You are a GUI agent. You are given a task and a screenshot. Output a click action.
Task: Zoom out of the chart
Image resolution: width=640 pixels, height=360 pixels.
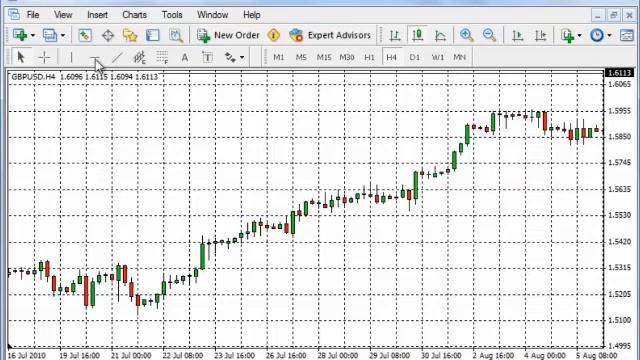tap(489, 36)
